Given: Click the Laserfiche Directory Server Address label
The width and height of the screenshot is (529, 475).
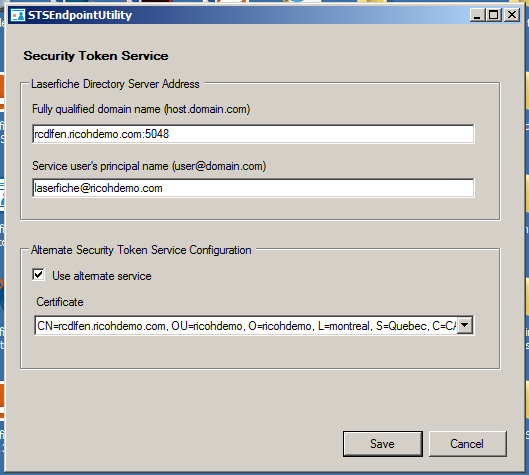Looking at the screenshot, I should coord(115,84).
